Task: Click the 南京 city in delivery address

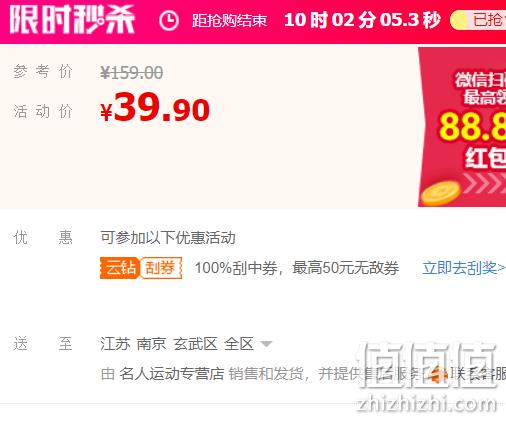Action: pos(152,344)
